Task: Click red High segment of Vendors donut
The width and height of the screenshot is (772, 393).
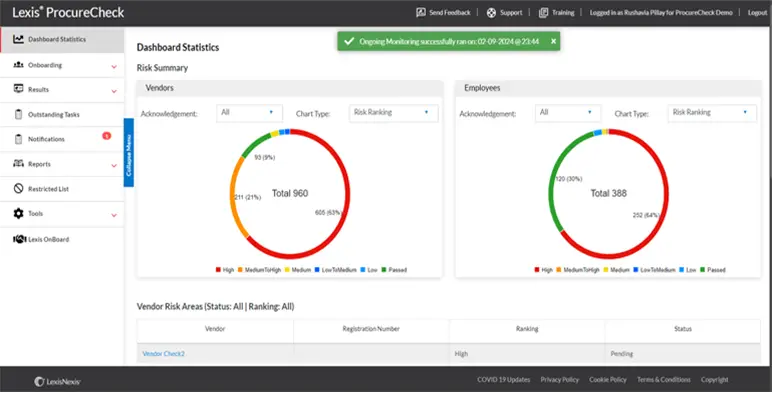Action: pos(348,194)
